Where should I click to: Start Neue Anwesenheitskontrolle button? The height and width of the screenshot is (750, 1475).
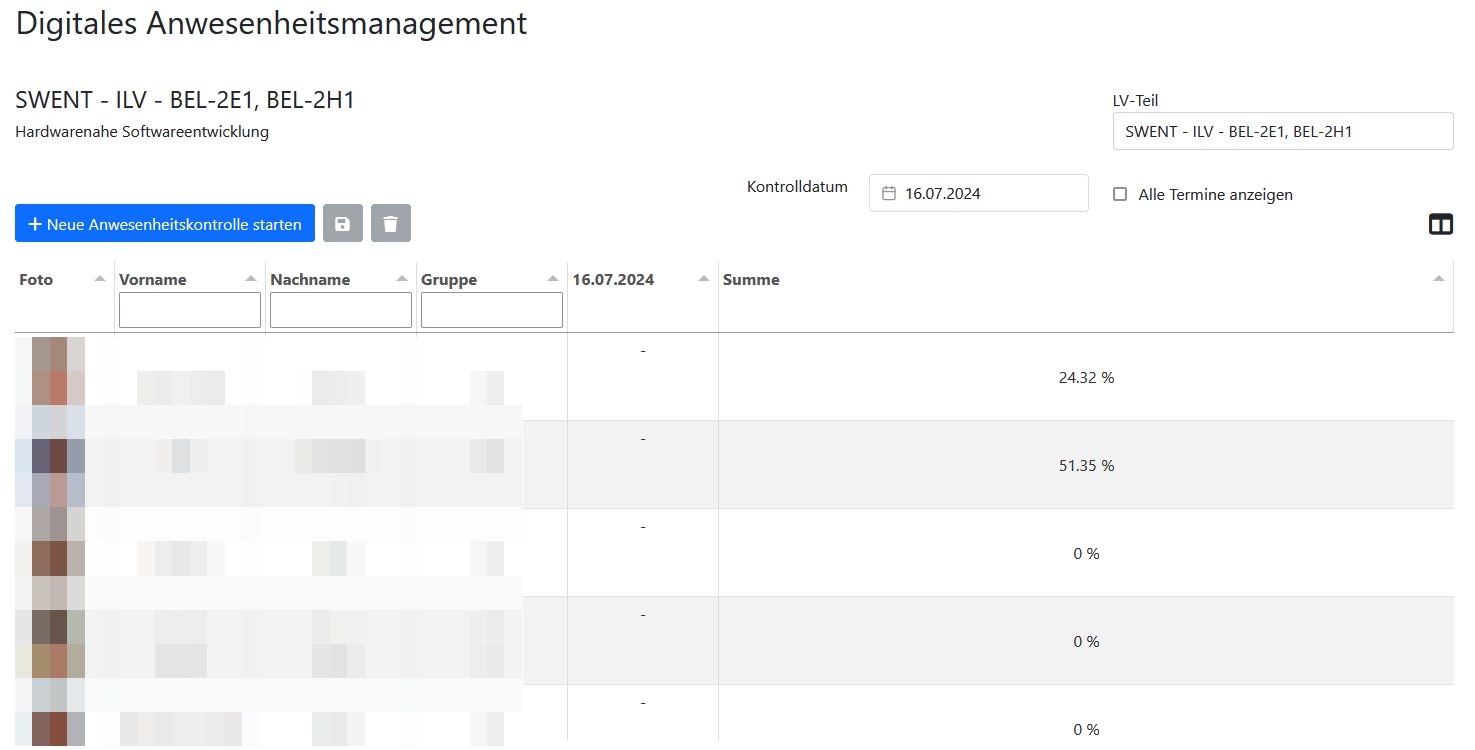[x=165, y=224]
